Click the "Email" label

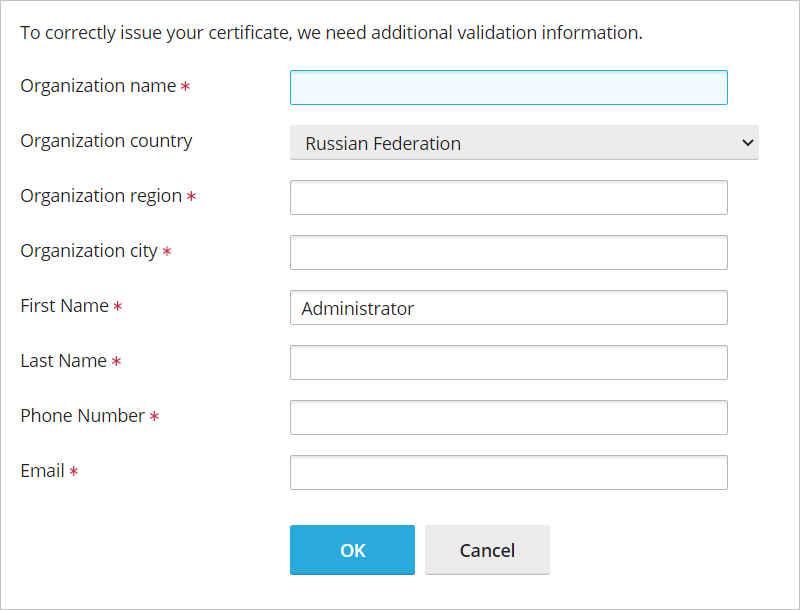[x=42, y=471]
